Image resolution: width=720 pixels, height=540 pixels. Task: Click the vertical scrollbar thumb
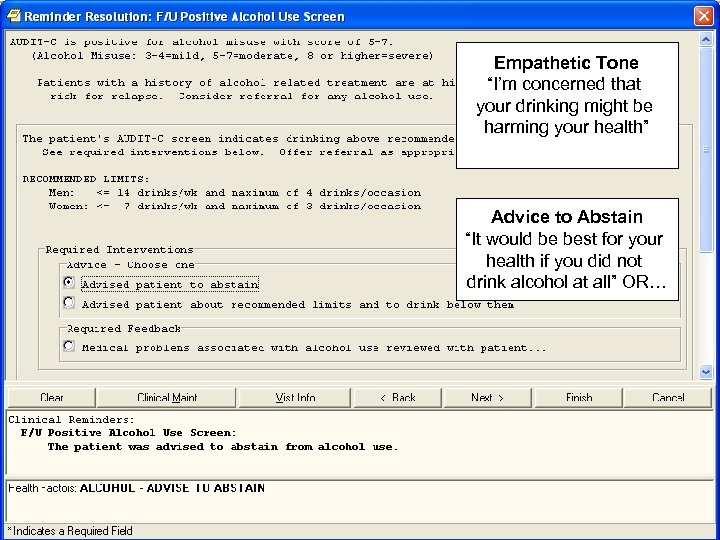706,149
